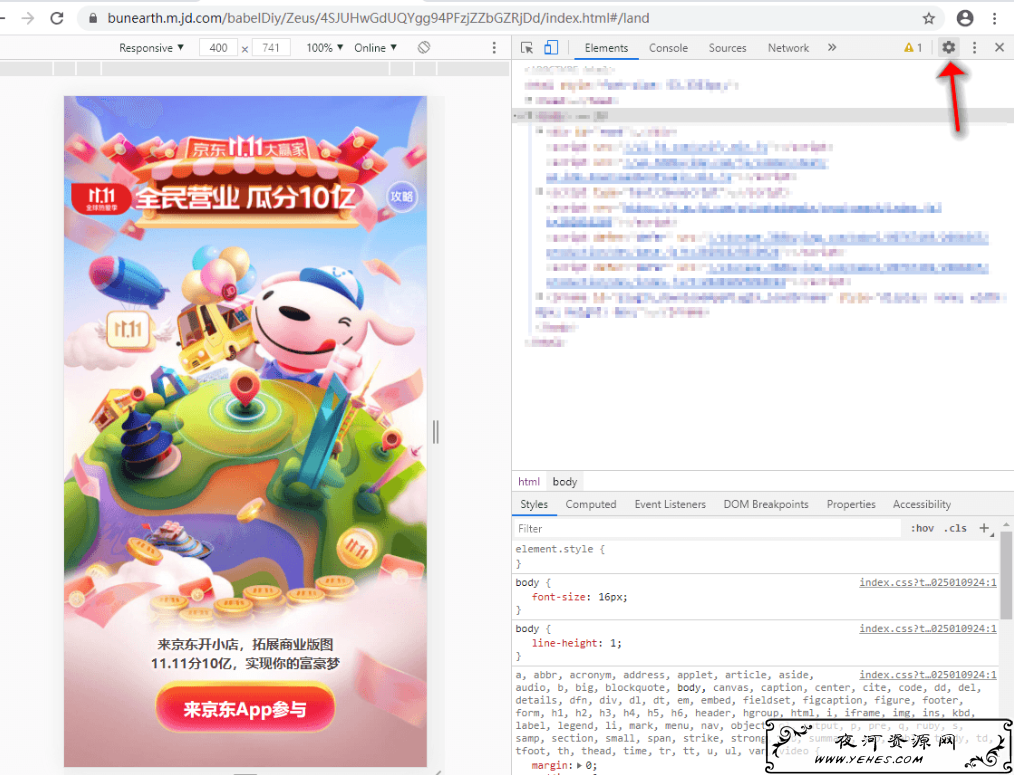View site info via lock icon
Viewport: 1014px width, 775px height.
[x=93, y=18]
